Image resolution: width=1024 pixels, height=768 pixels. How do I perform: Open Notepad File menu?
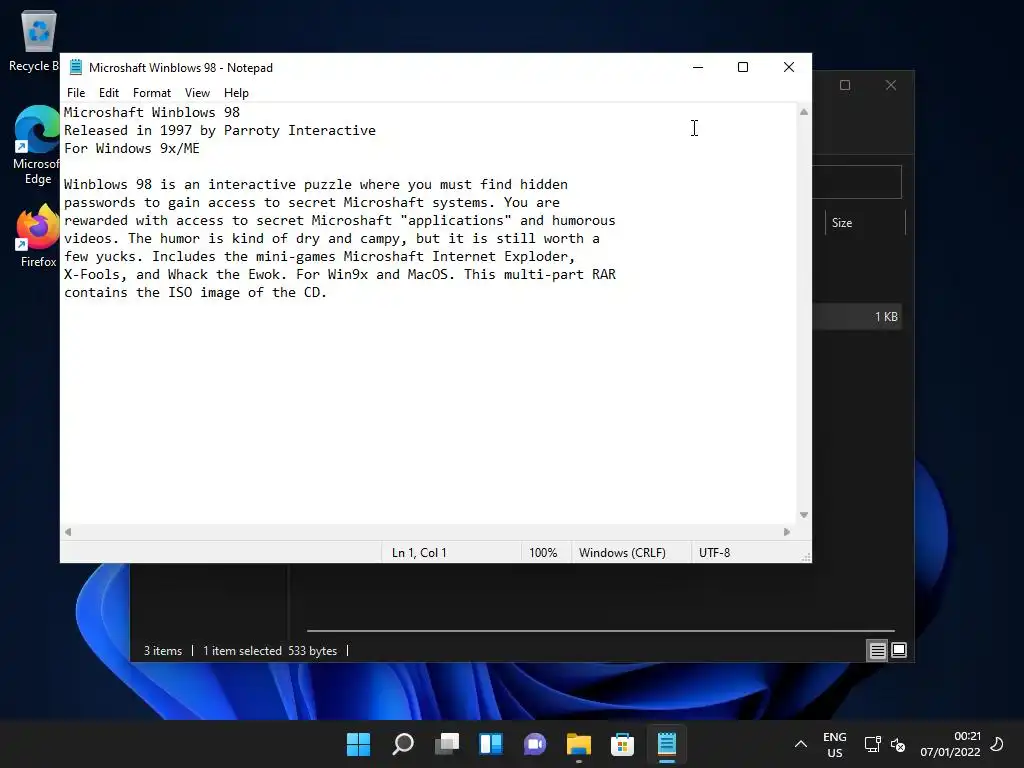(76, 93)
